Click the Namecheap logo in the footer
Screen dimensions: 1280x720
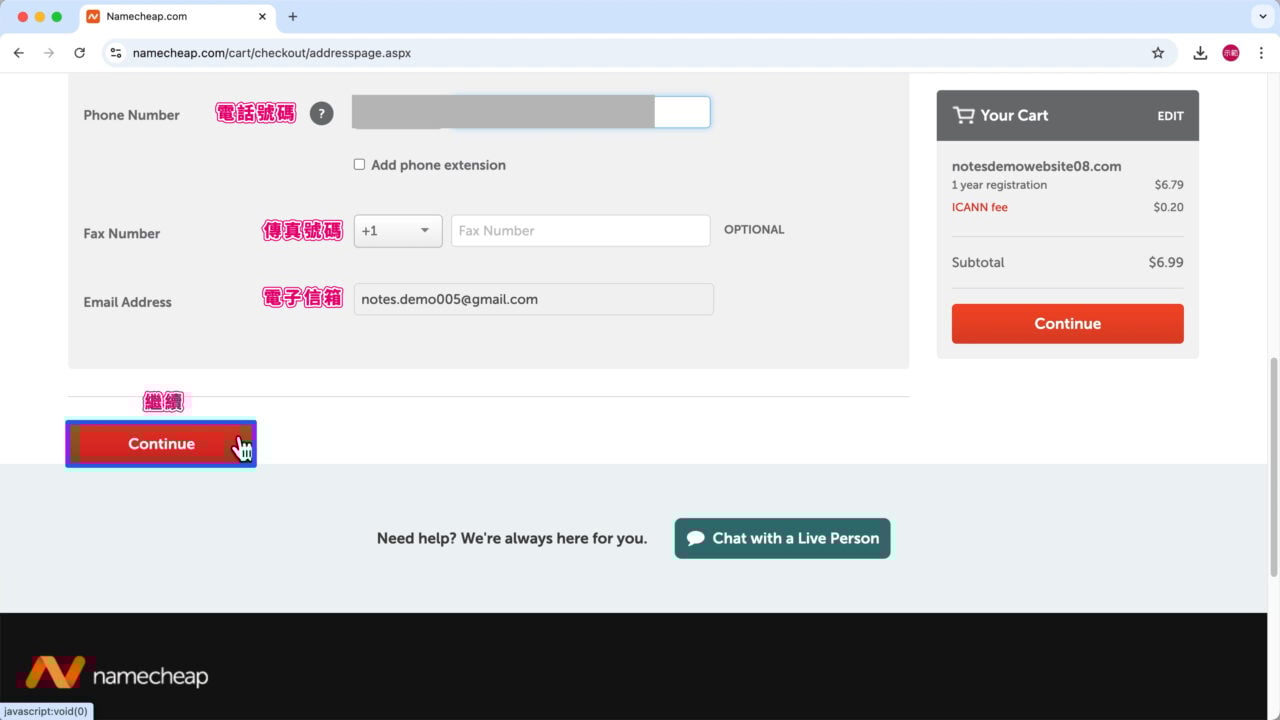[117, 675]
